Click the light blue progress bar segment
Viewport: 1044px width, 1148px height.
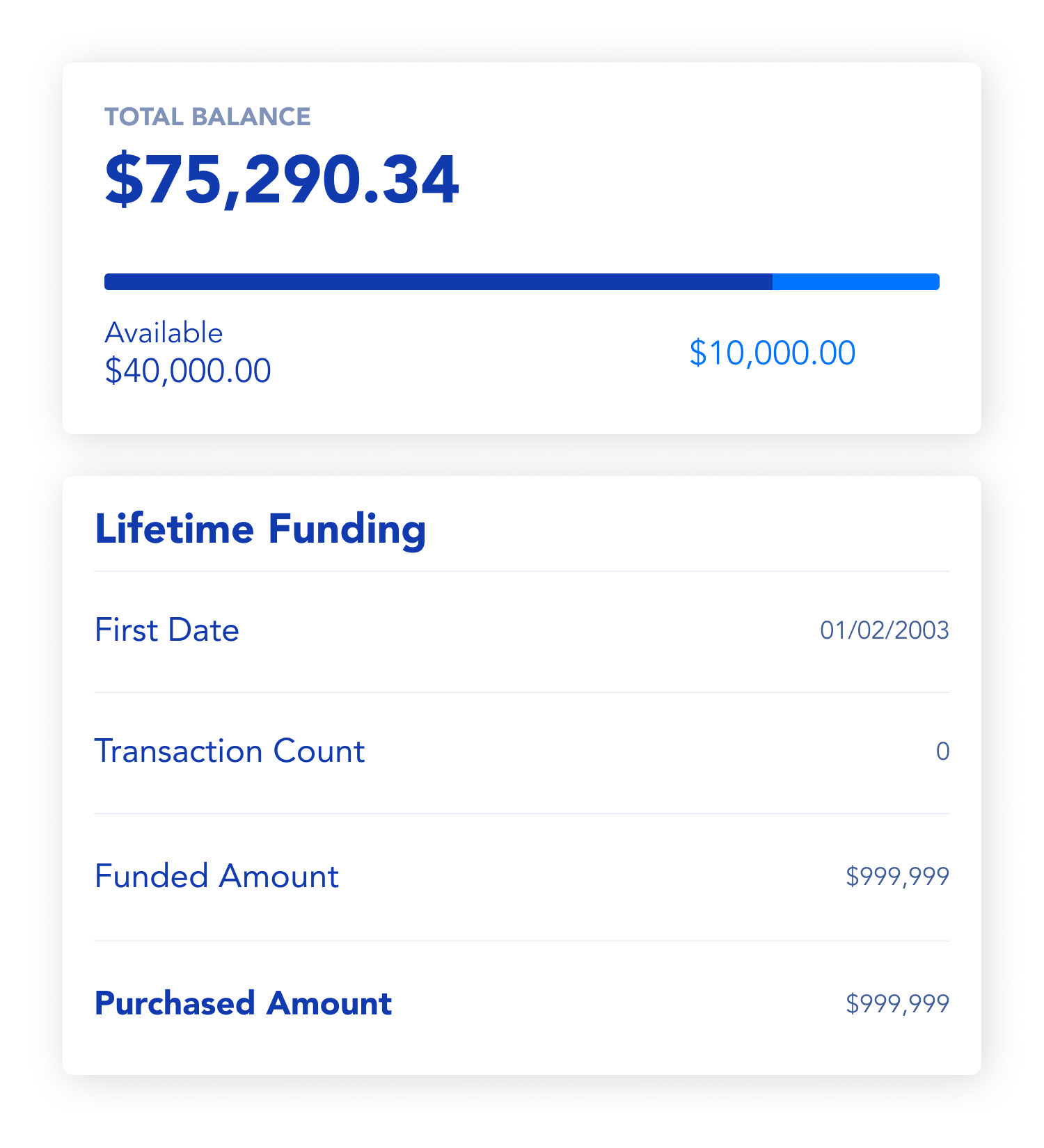tap(855, 282)
